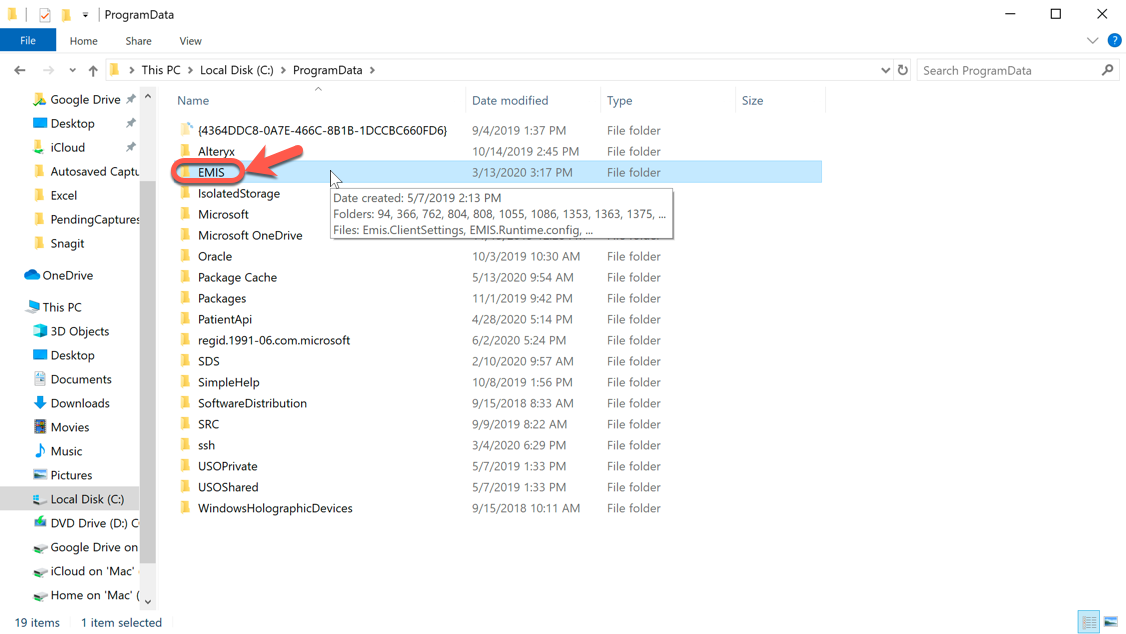The image size is (1126, 634).
Task: Click the DVD Drive (D:) icon
Action: coord(39,523)
